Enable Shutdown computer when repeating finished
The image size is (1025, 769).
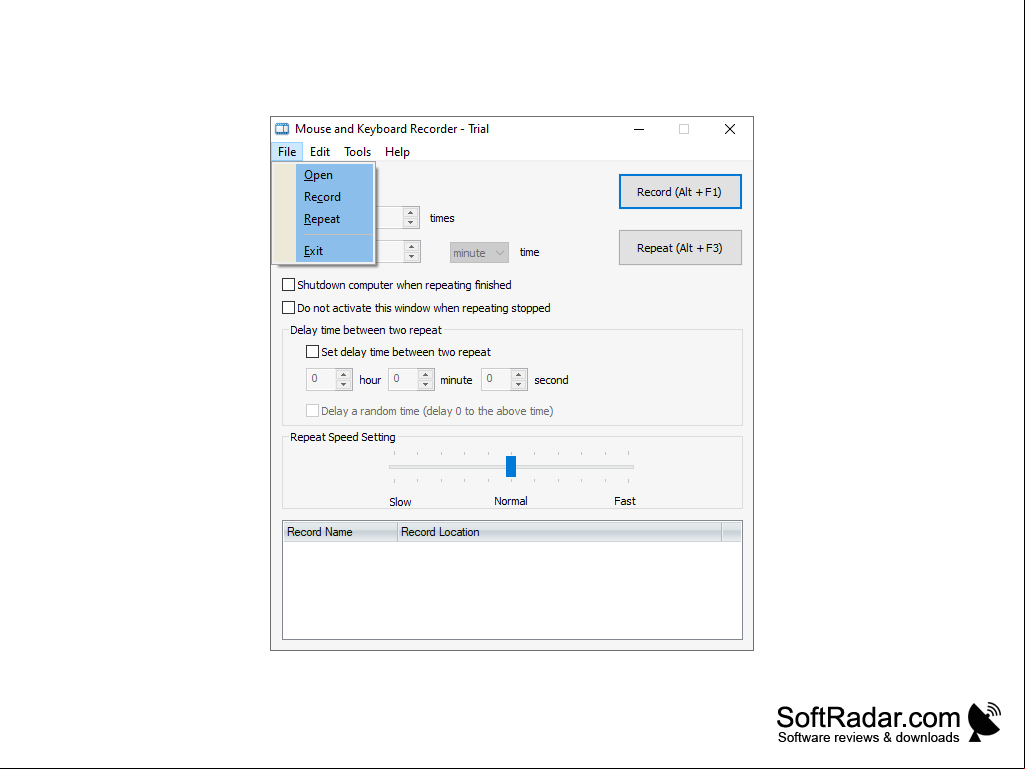288,285
